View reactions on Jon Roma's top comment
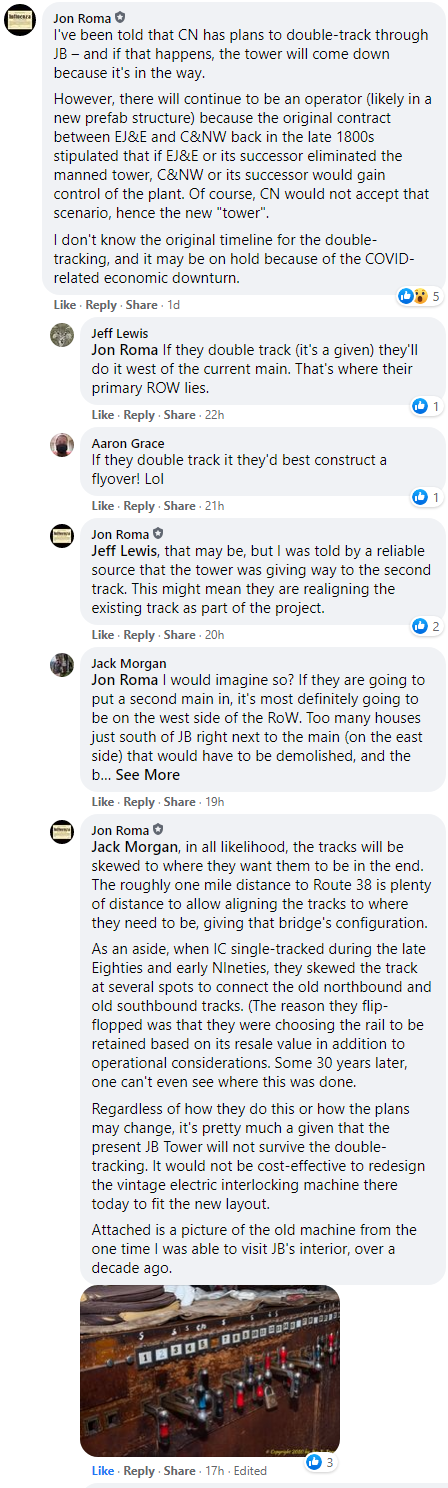 click(x=420, y=296)
